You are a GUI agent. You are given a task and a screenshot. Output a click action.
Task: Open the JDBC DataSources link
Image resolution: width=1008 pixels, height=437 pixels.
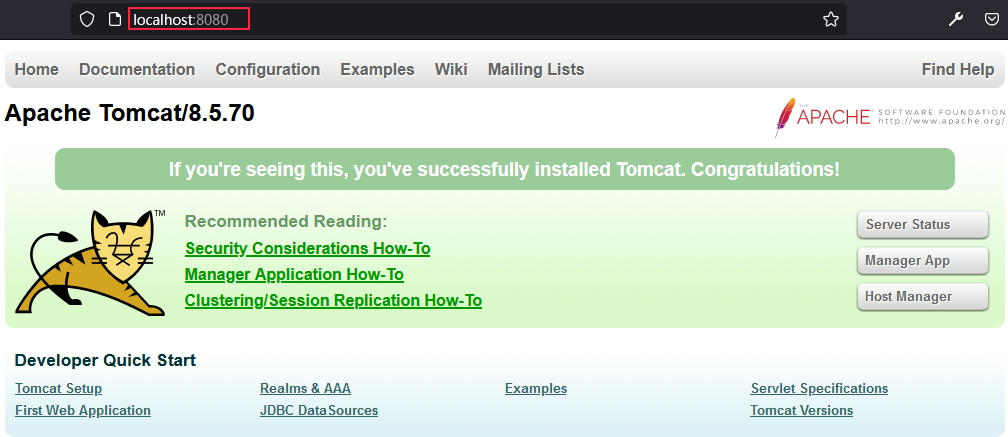tap(319, 410)
